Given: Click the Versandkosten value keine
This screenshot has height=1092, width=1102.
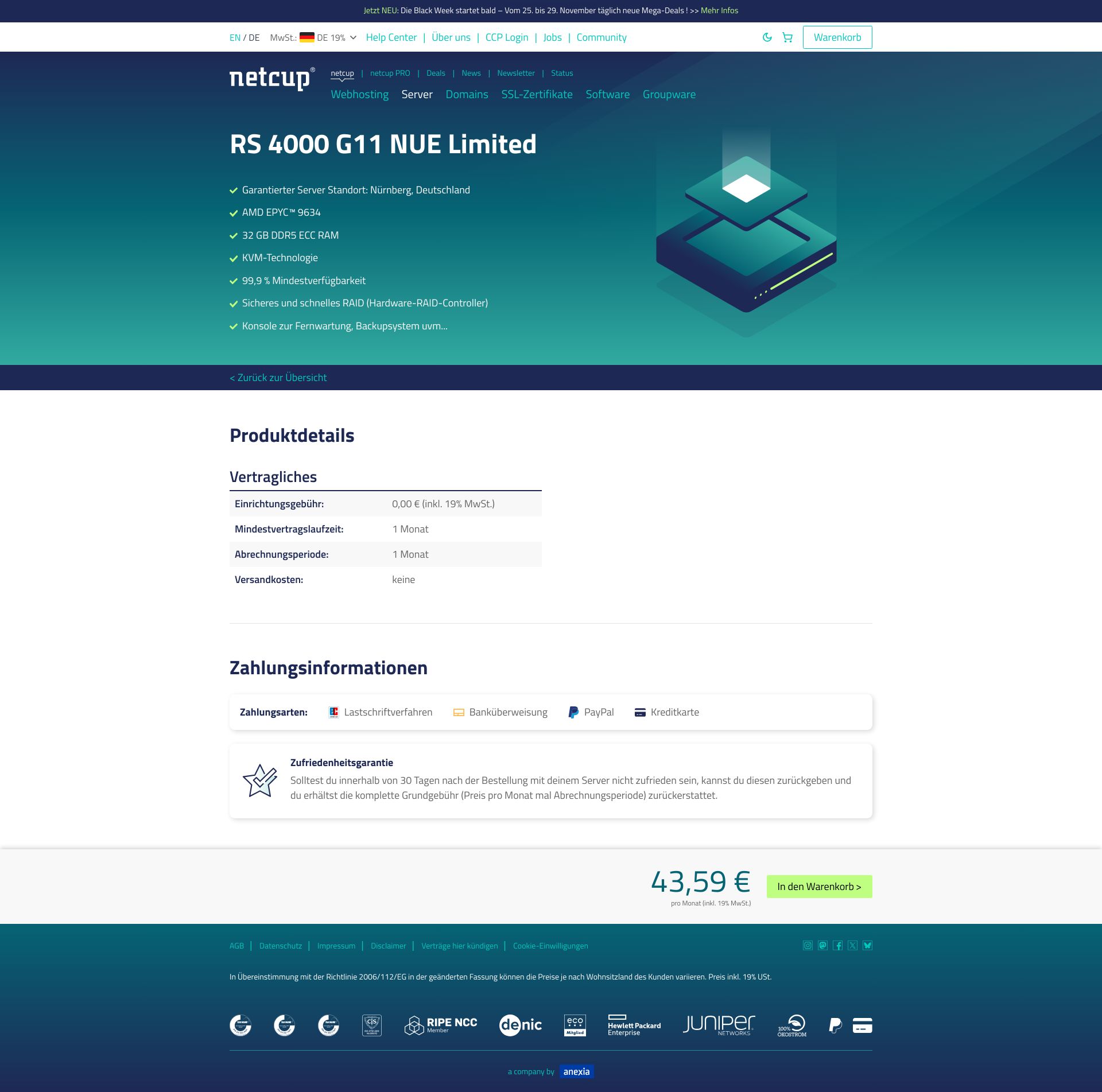Looking at the screenshot, I should click(x=403, y=580).
